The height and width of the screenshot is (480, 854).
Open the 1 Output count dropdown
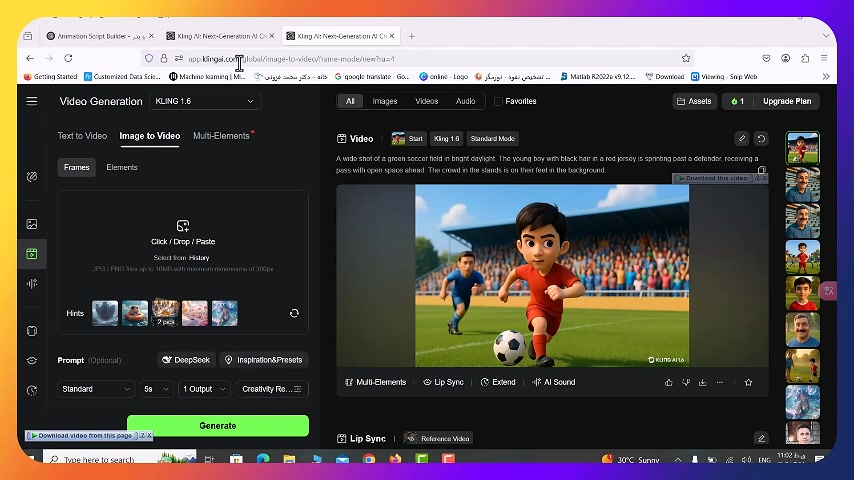coord(204,389)
